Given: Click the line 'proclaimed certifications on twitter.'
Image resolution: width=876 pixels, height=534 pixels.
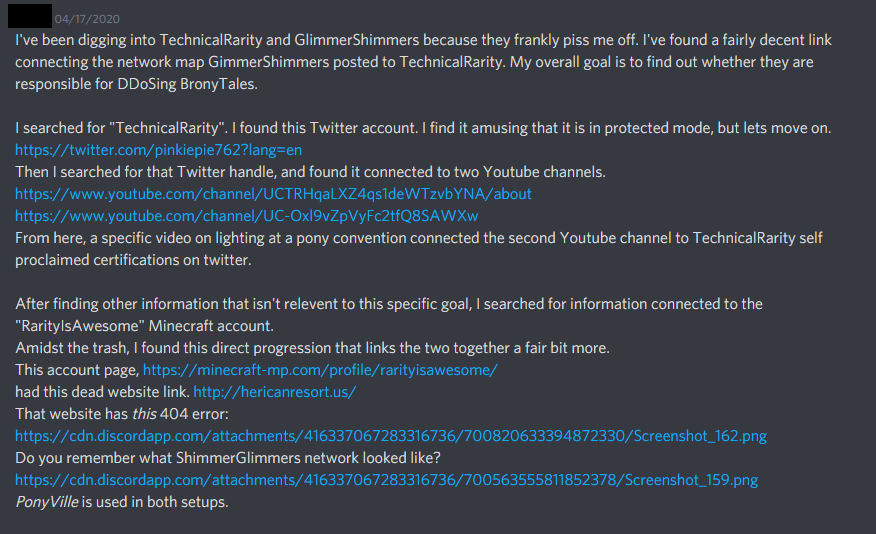Looking at the screenshot, I should point(133,260).
